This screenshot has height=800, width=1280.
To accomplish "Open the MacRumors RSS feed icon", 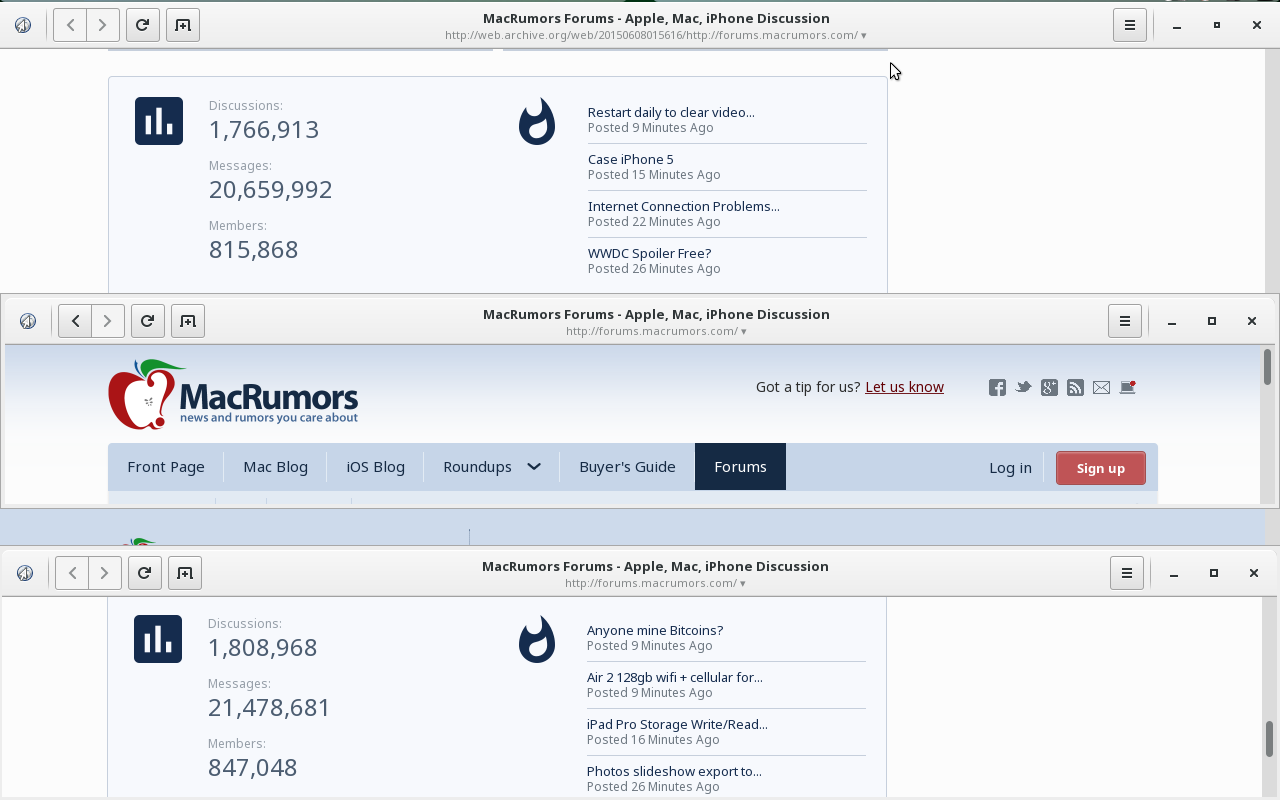I will [x=1075, y=388].
